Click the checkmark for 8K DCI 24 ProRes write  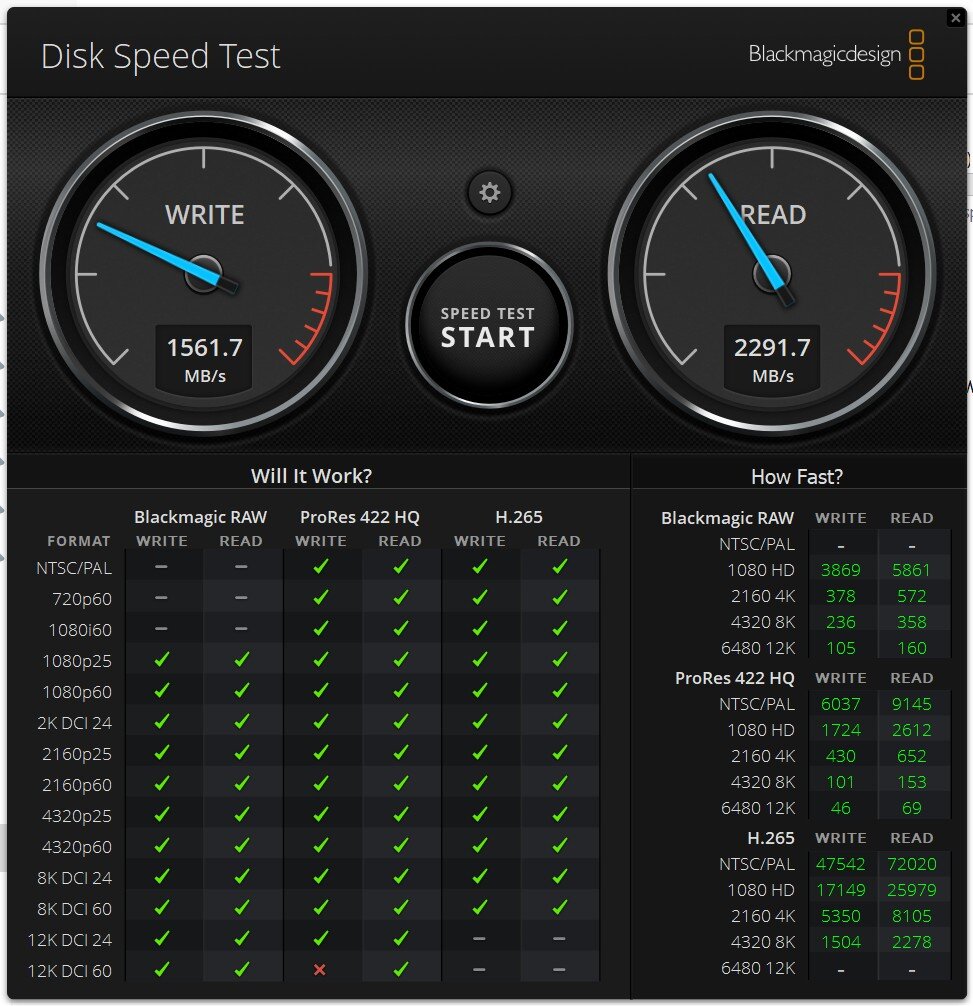(x=321, y=876)
